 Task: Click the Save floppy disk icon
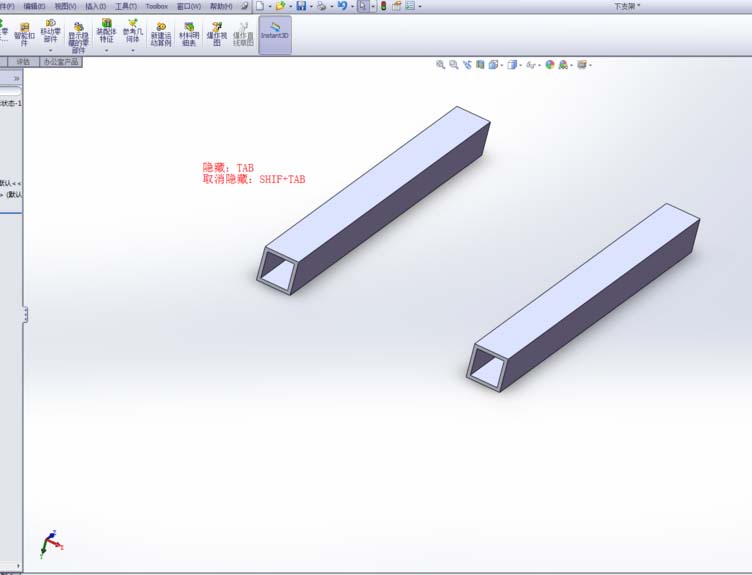(301, 6)
